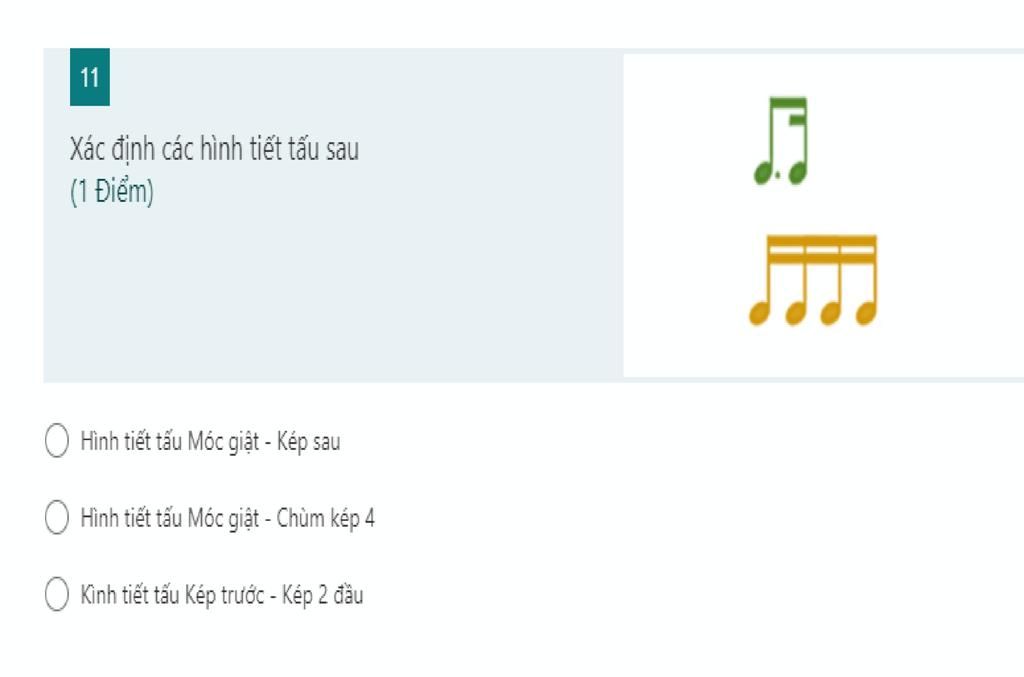Click the teal question number 11 badge
The width and height of the screenshot is (1024, 677).
point(90,78)
